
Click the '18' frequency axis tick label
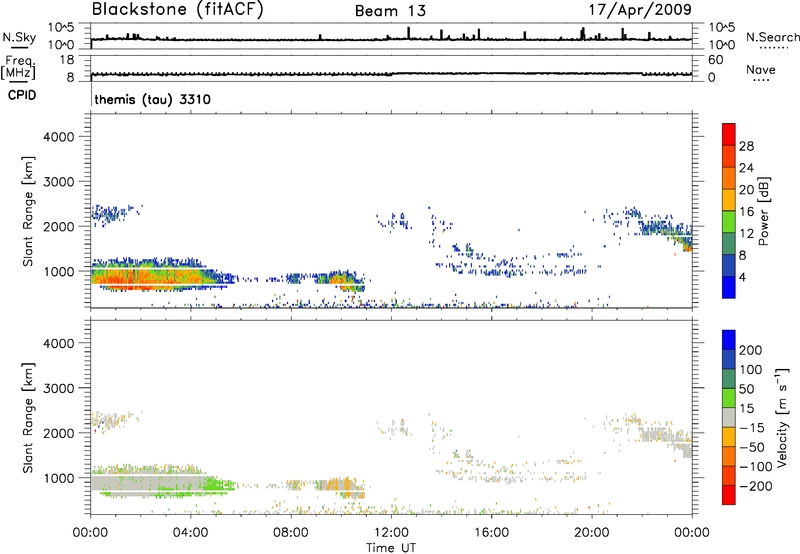(67, 60)
